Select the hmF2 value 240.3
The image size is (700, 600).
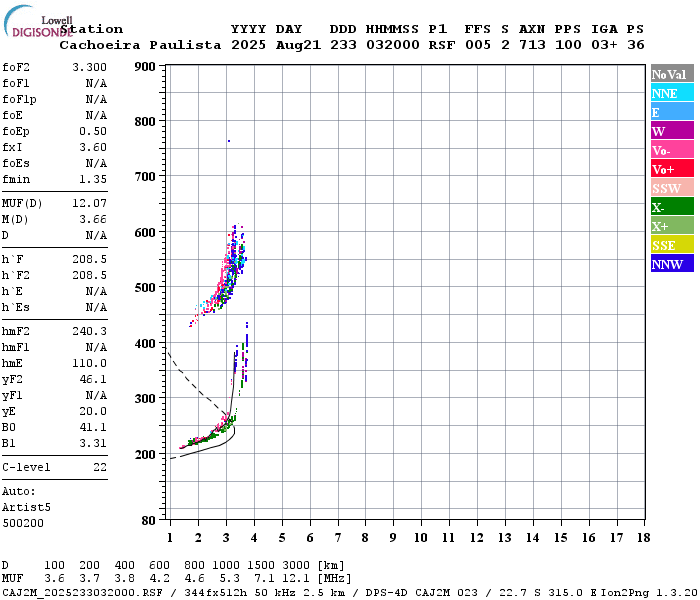tap(90, 331)
